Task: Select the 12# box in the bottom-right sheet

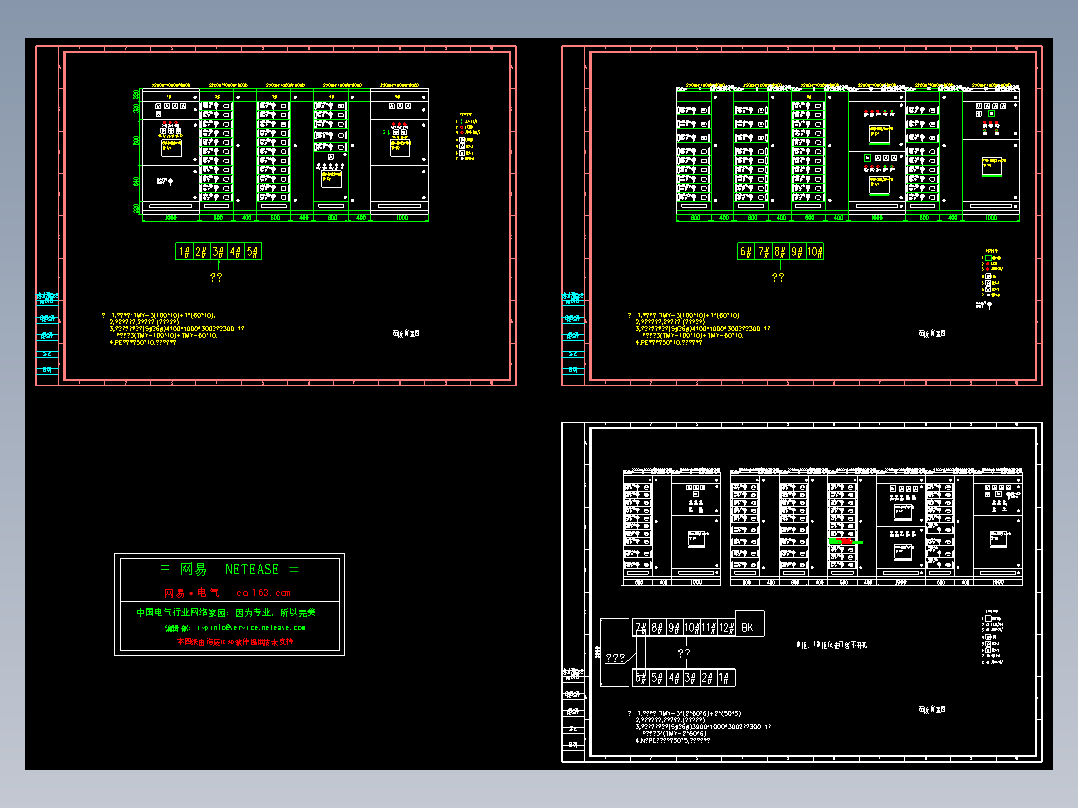Action: [x=727, y=628]
